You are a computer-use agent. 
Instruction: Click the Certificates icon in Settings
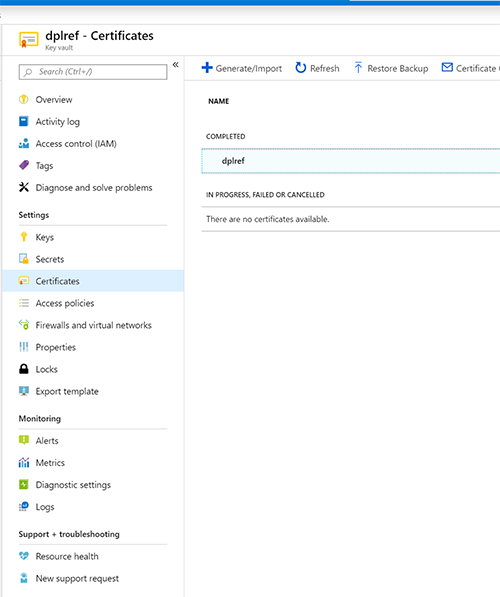click(24, 281)
